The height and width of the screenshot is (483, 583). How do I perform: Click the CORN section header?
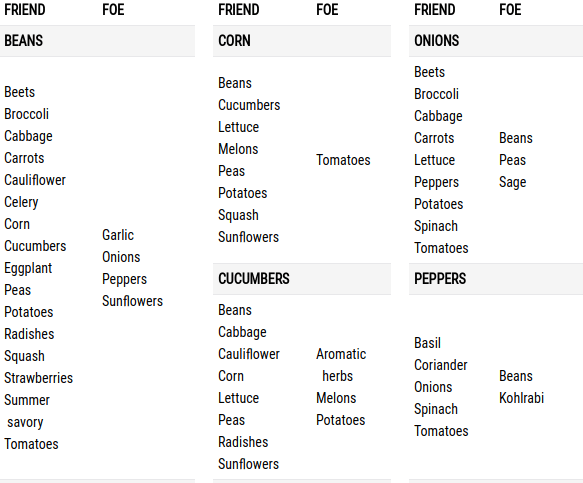[302, 41]
